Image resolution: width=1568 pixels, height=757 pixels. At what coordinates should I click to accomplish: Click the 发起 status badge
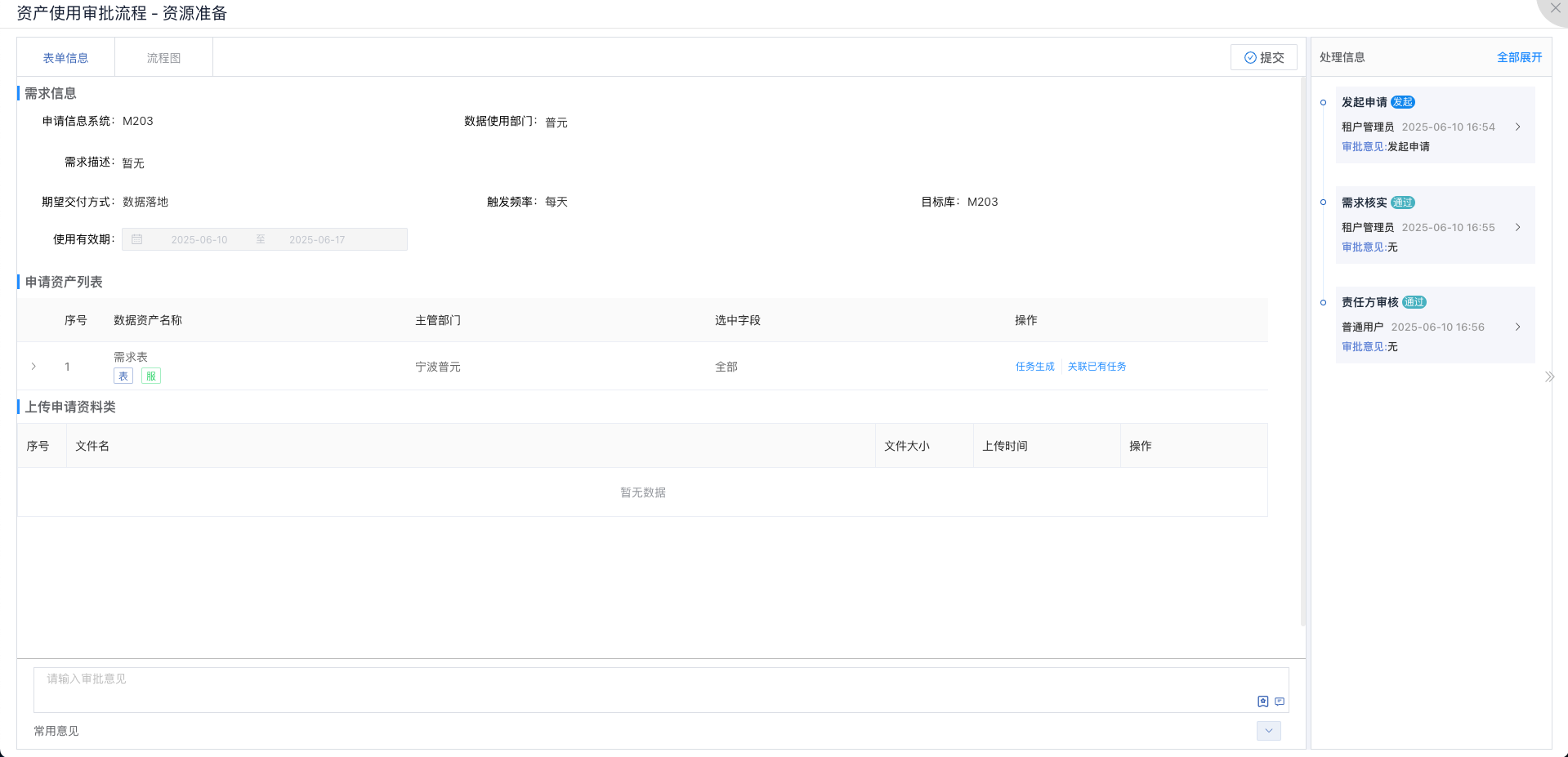tap(1402, 102)
